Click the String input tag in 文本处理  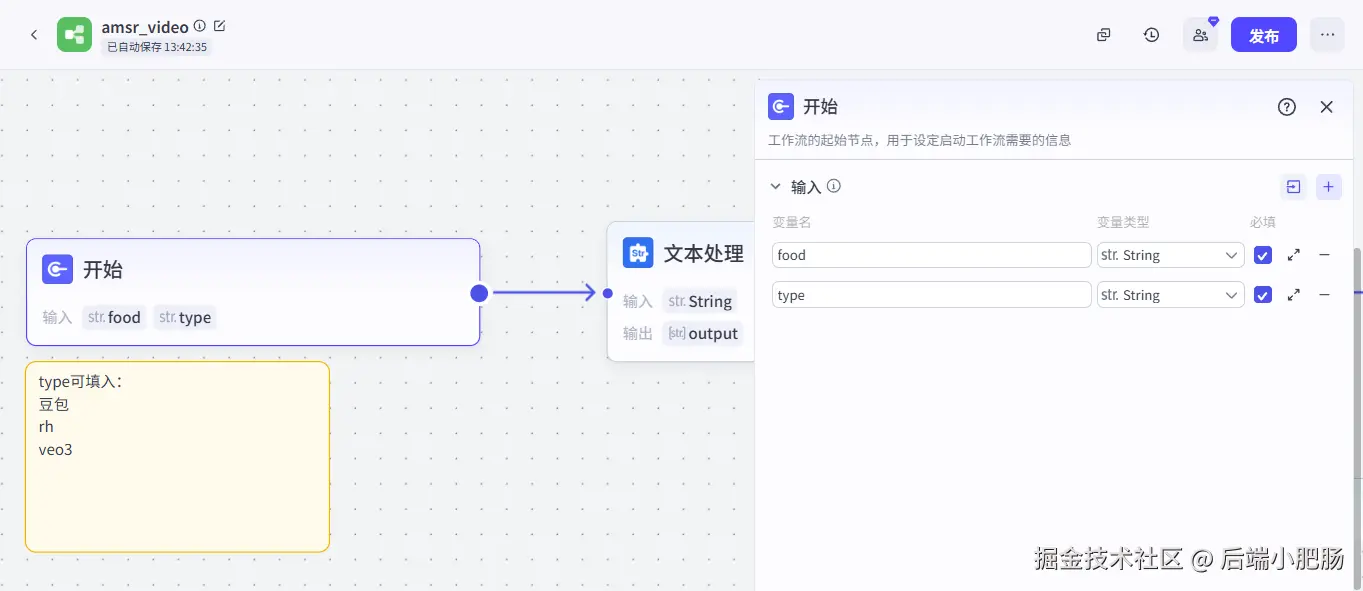coord(700,302)
